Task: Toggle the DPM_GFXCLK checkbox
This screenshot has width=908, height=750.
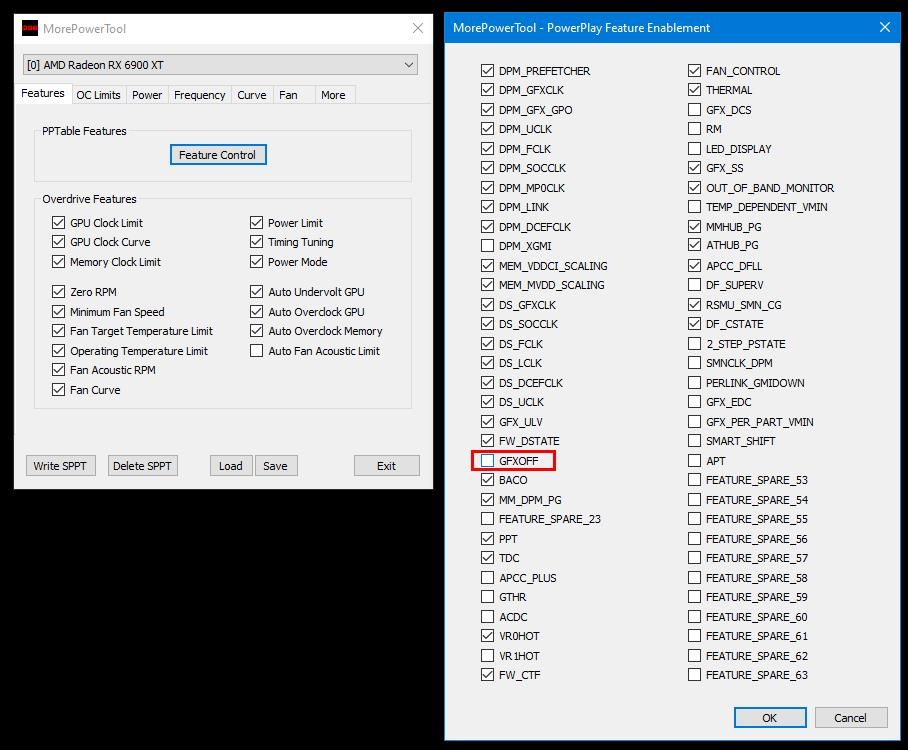Action: tap(488, 90)
